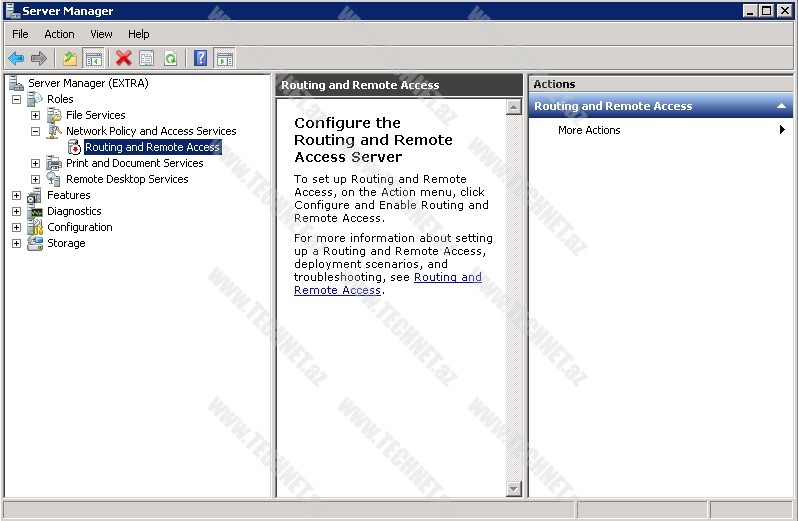Toggle the Show/Hide Console Tree icon
798x521 pixels.
[93, 59]
